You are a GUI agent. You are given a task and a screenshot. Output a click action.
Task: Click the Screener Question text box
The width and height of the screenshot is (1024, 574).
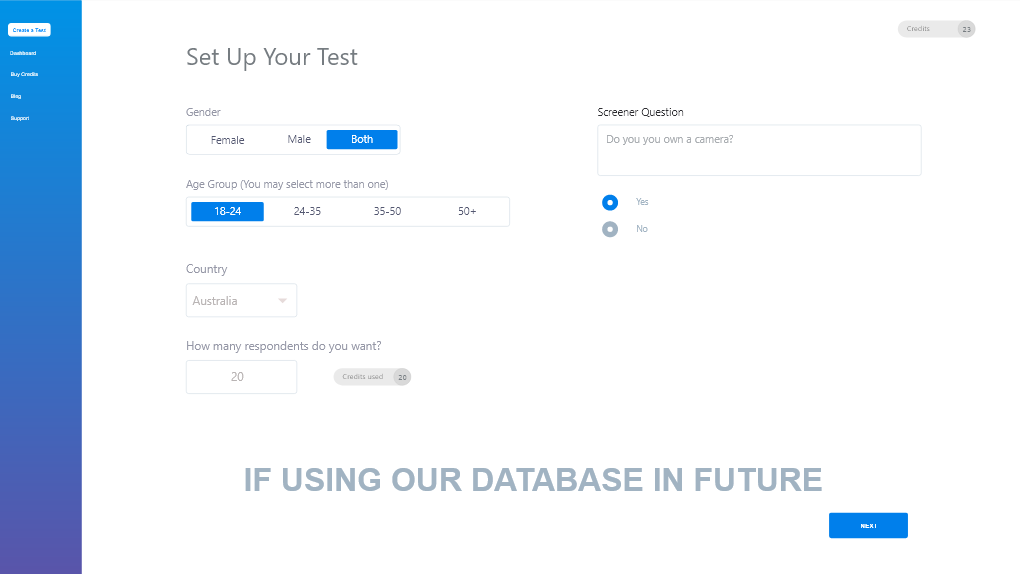tap(760, 150)
